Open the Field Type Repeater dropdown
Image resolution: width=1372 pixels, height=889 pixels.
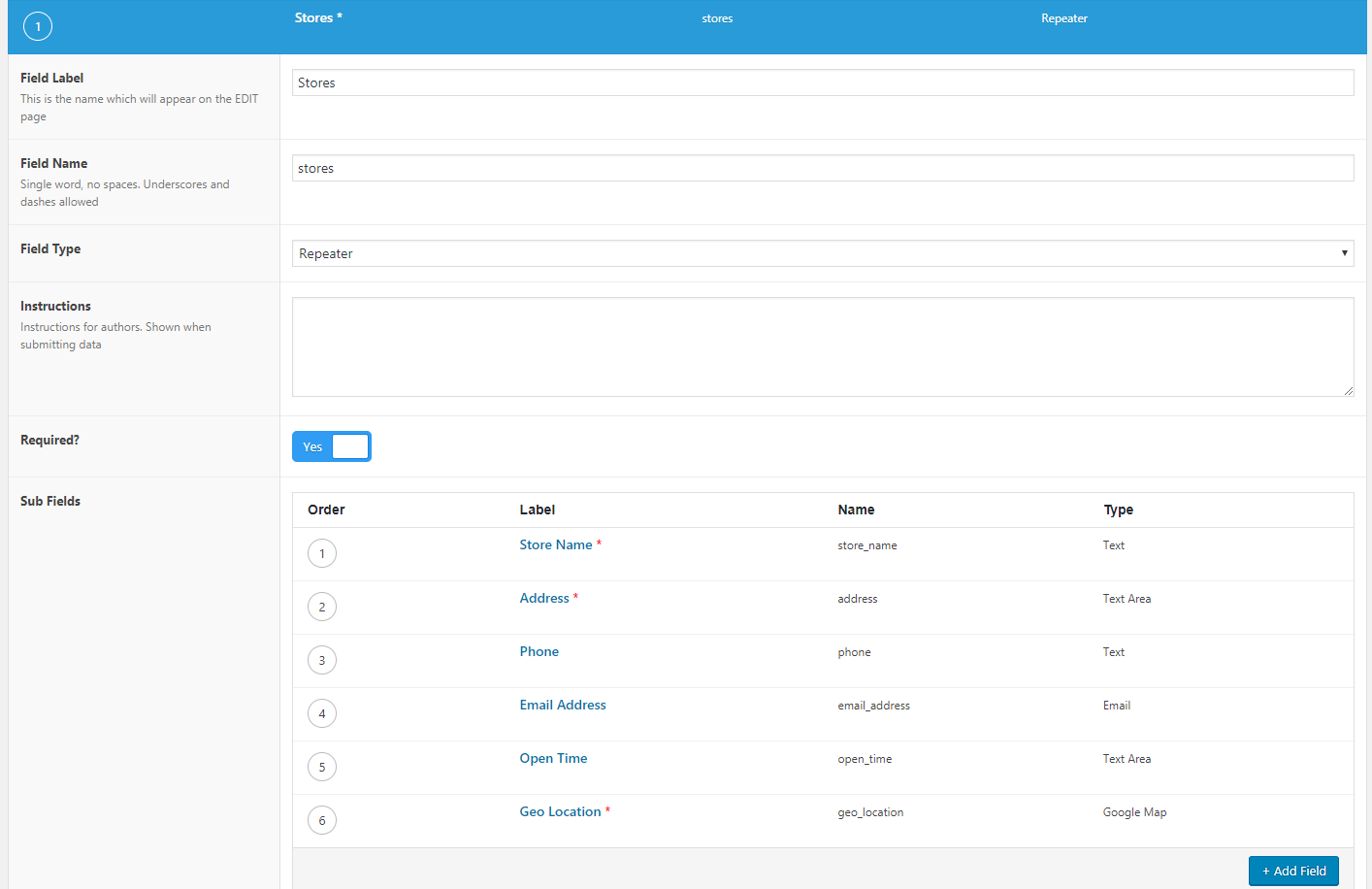click(x=823, y=253)
